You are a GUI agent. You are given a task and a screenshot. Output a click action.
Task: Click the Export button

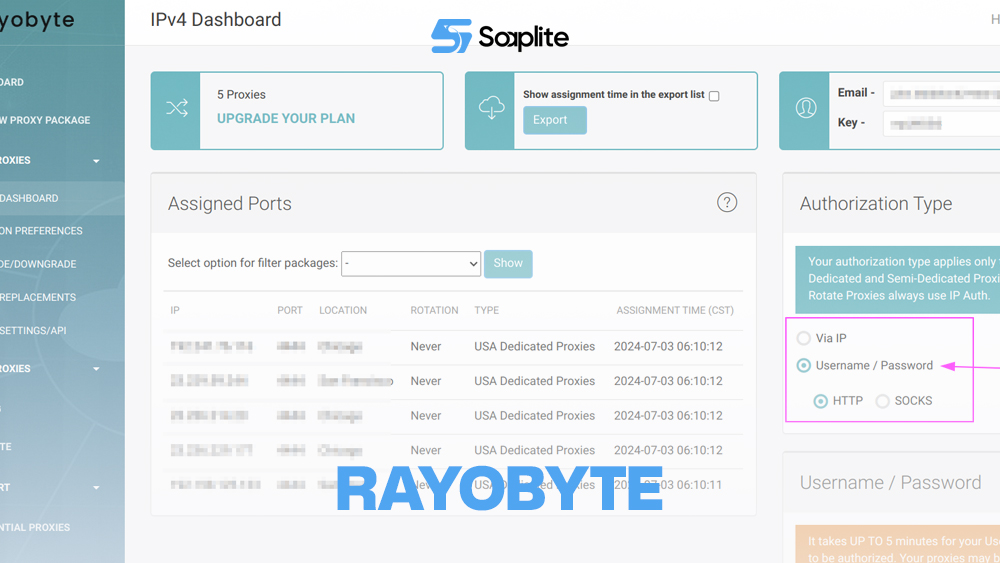[555, 120]
